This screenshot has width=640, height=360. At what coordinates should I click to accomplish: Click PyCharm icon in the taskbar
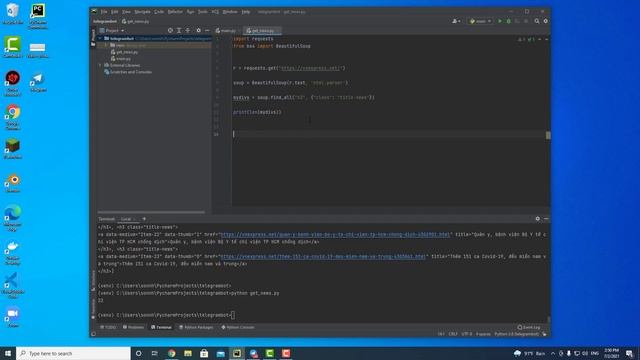click(x=237, y=353)
